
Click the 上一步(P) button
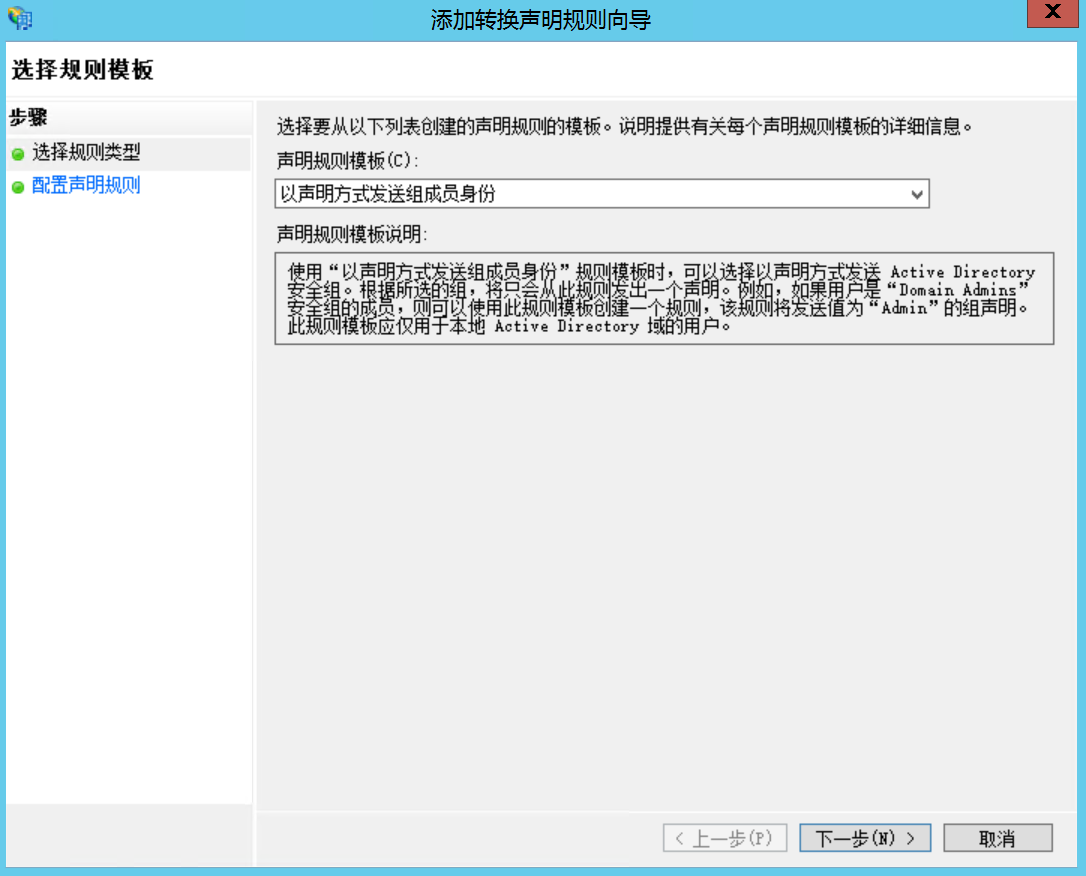724,838
